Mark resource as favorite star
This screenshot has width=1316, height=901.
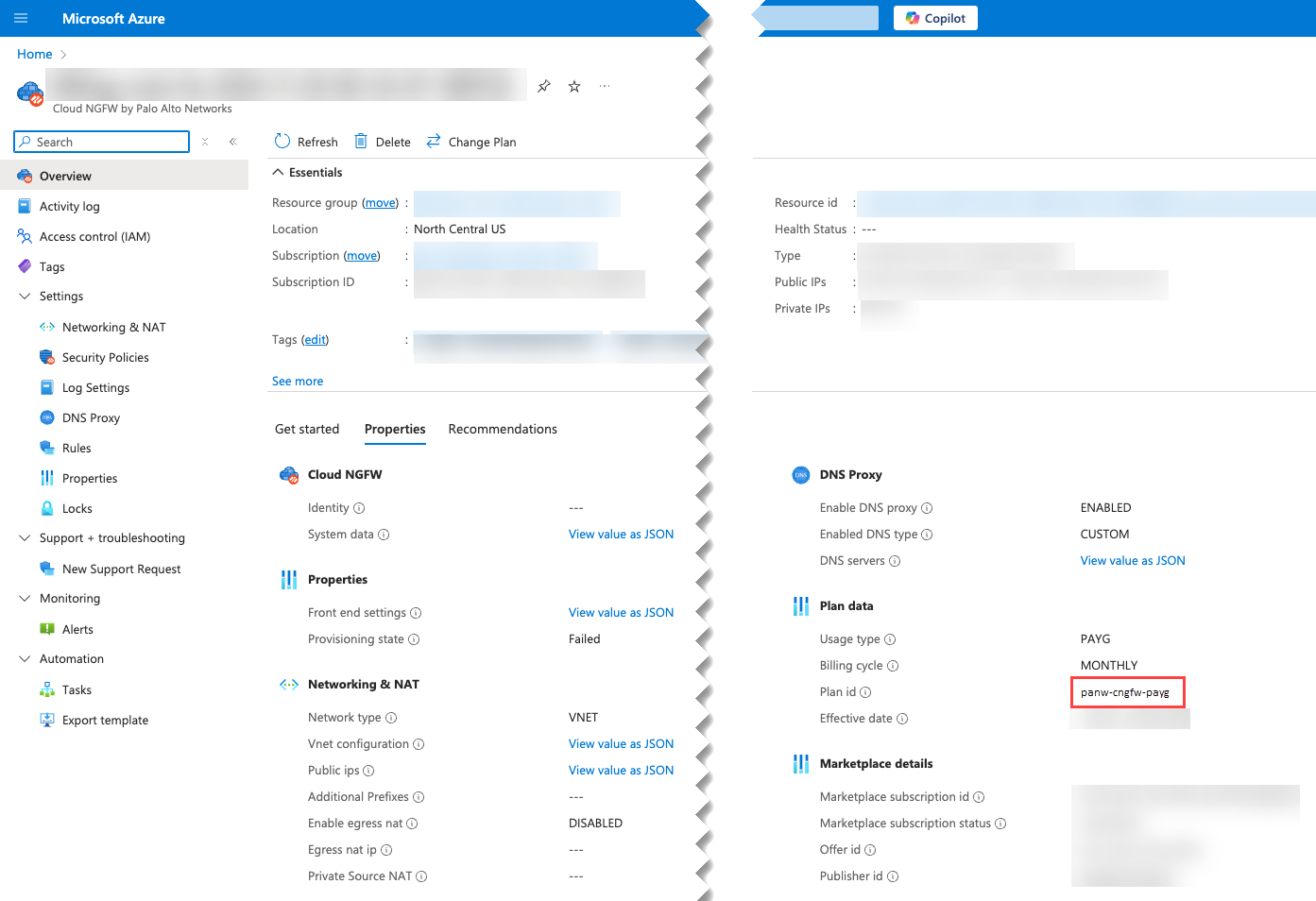point(574,86)
